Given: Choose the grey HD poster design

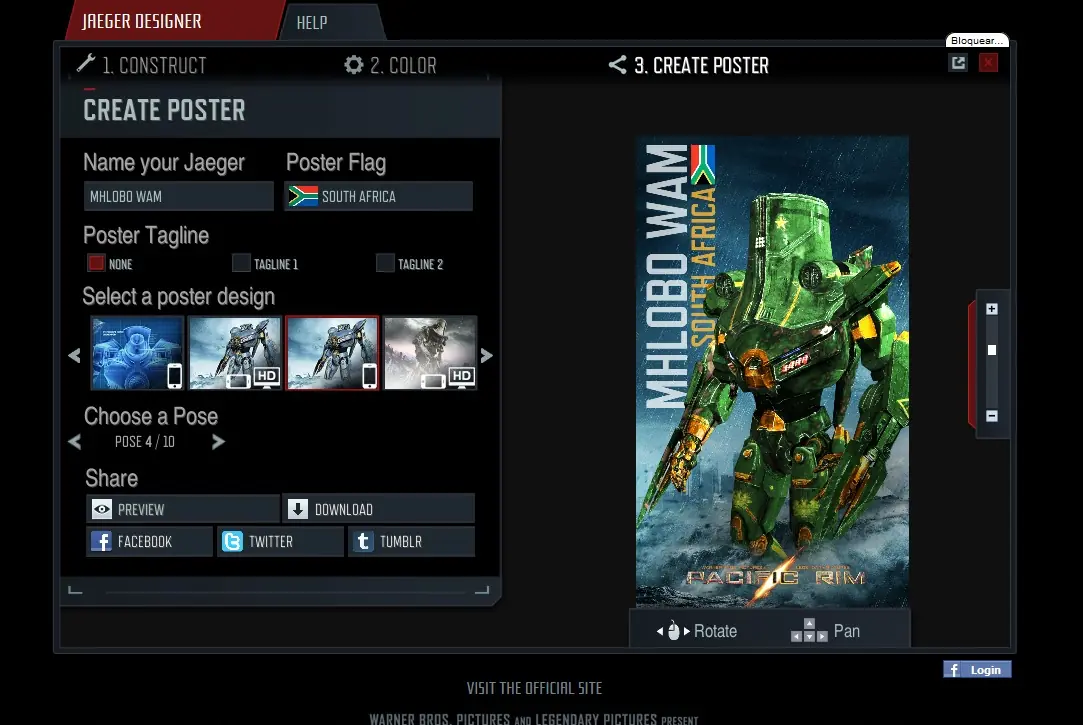Looking at the screenshot, I should tap(430, 353).
